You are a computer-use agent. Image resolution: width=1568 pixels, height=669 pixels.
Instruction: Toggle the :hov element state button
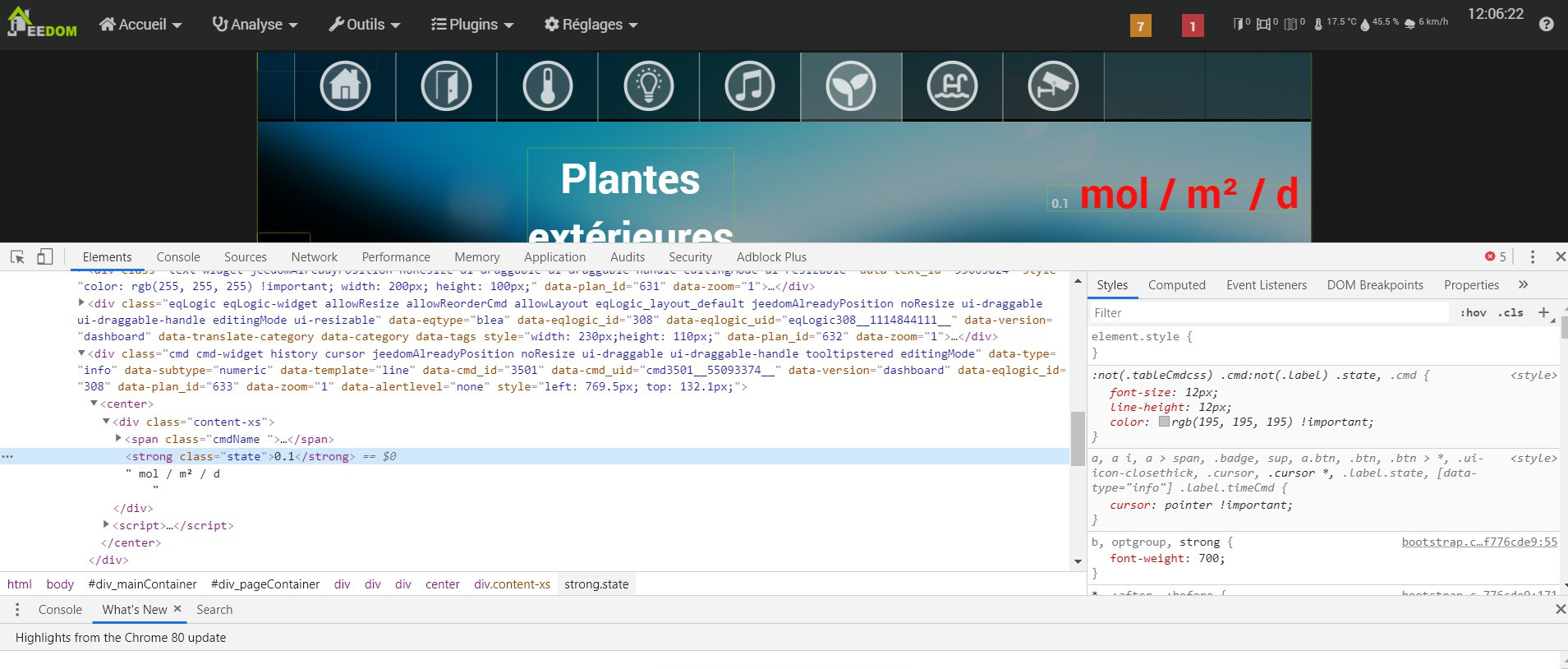pyautogui.click(x=1474, y=312)
